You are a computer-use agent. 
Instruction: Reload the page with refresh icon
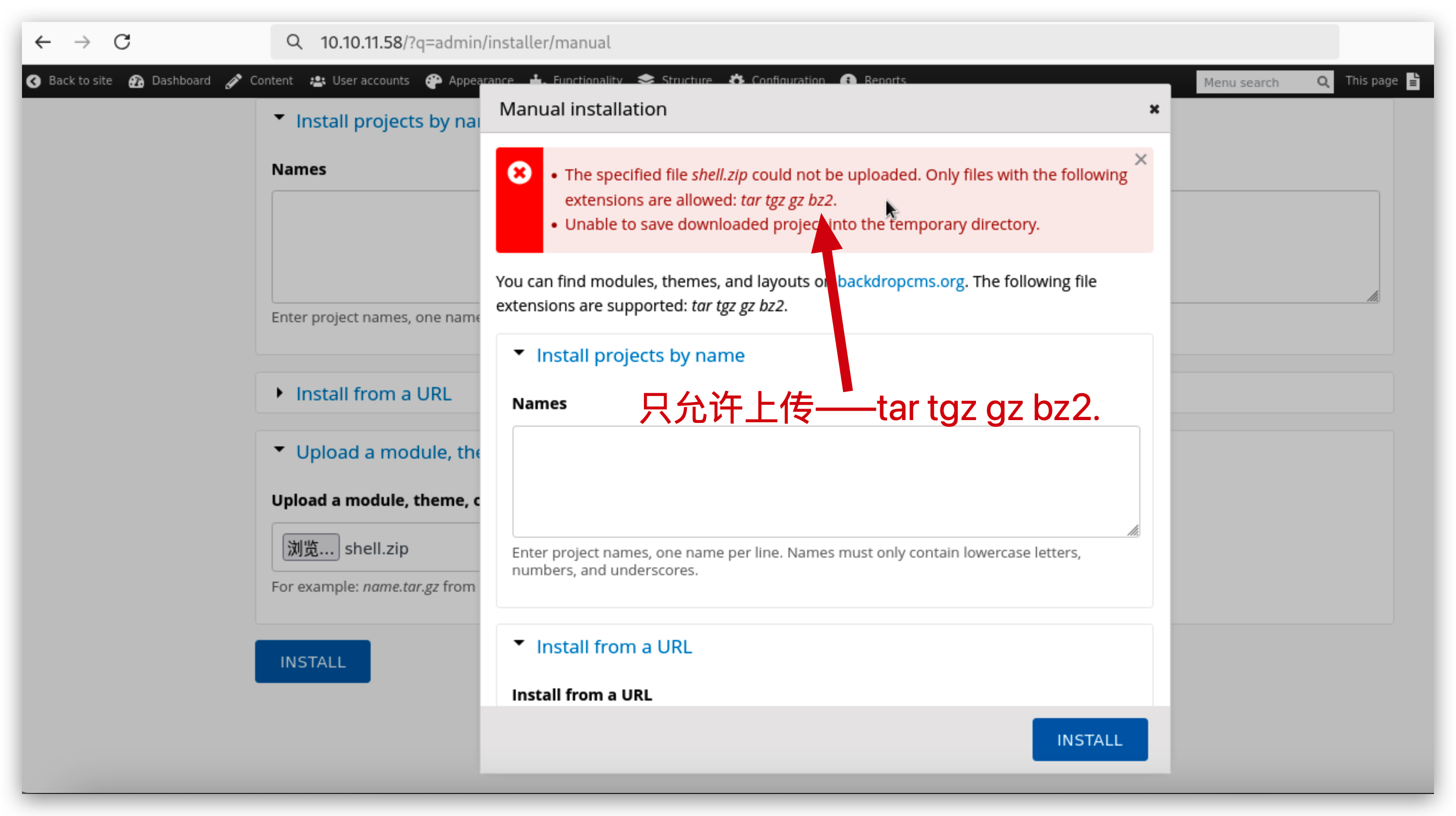click(122, 42)
